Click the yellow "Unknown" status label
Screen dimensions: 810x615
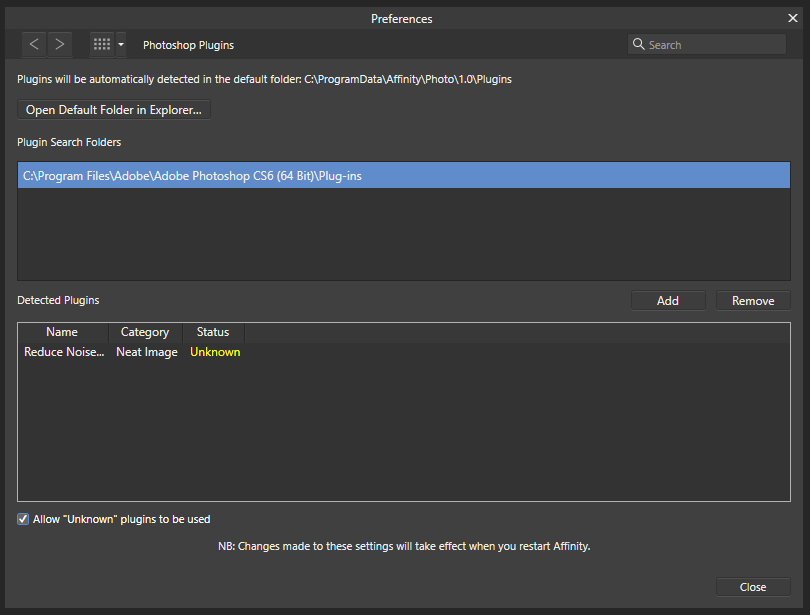(214, 352)
